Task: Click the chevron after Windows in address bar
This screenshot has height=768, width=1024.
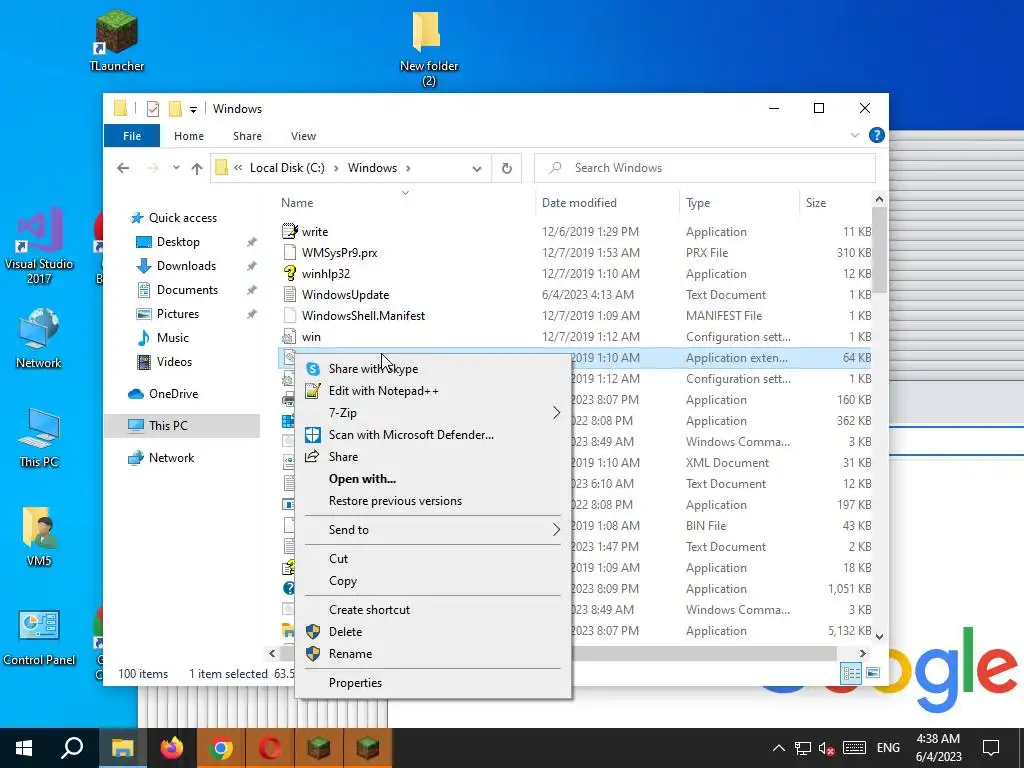Action: pos(408,168)
